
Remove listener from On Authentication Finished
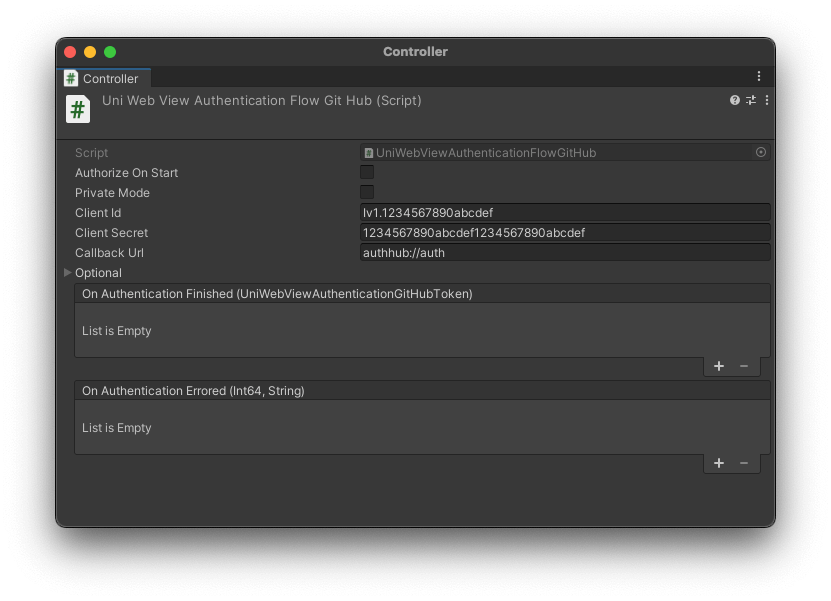(744, 366)
